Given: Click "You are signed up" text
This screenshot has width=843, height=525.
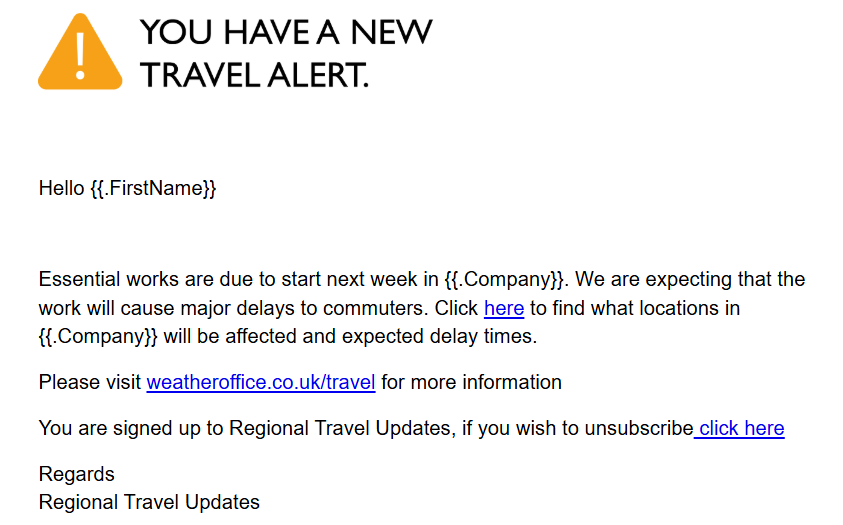Looking at the screenshot, I should pyautogui.click(x=110, y=428).
